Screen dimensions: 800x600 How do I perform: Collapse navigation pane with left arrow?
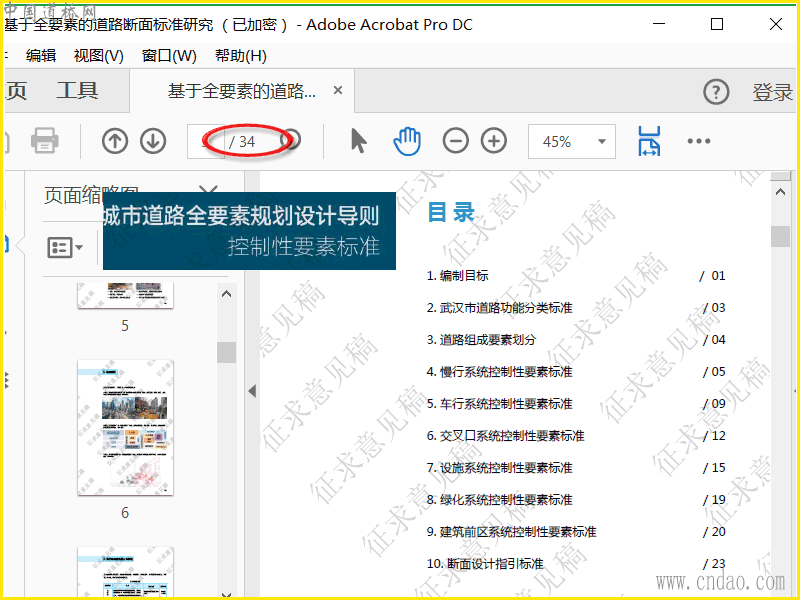252,391
